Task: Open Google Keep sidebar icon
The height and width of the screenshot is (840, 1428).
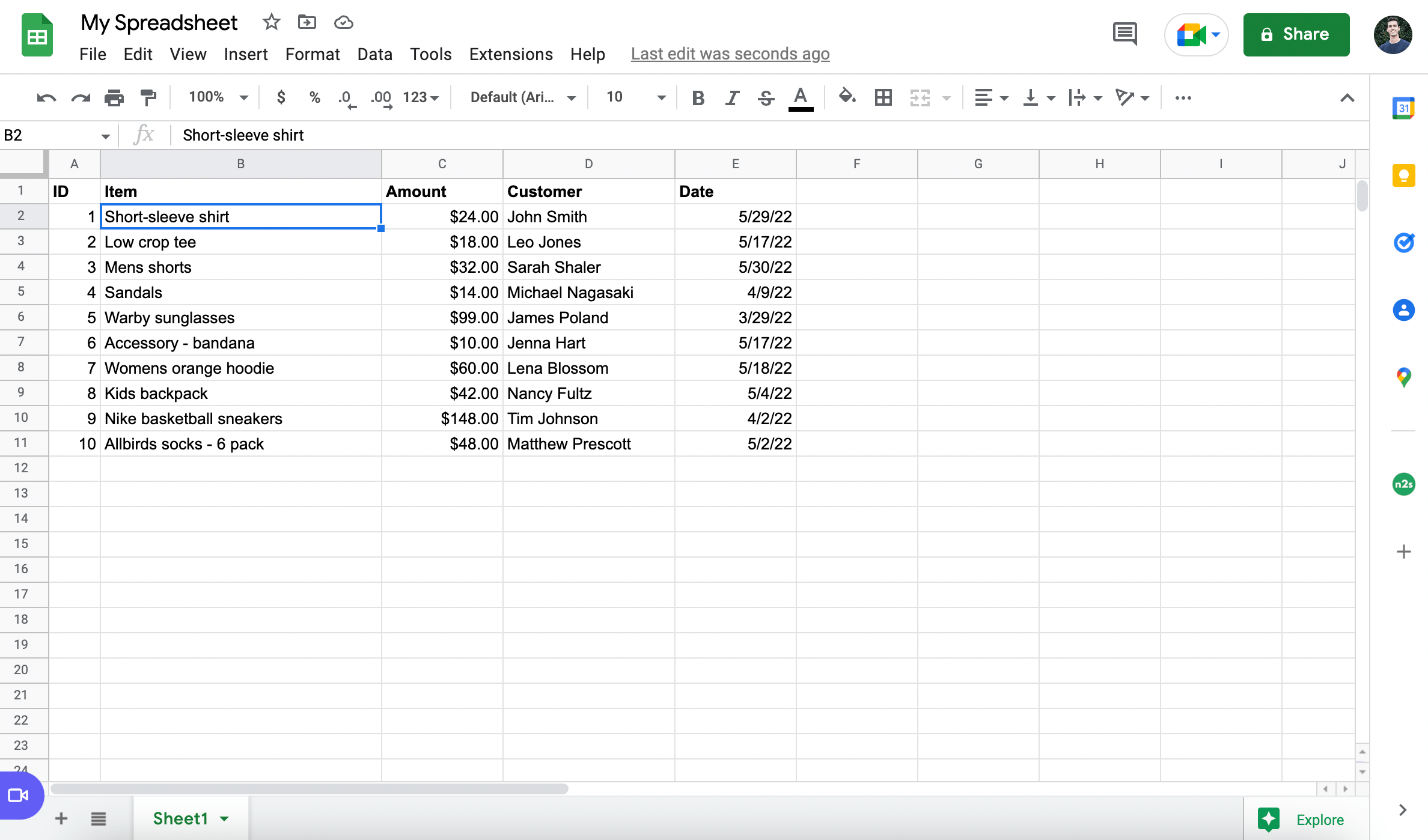Action: tap(1403, 175)
